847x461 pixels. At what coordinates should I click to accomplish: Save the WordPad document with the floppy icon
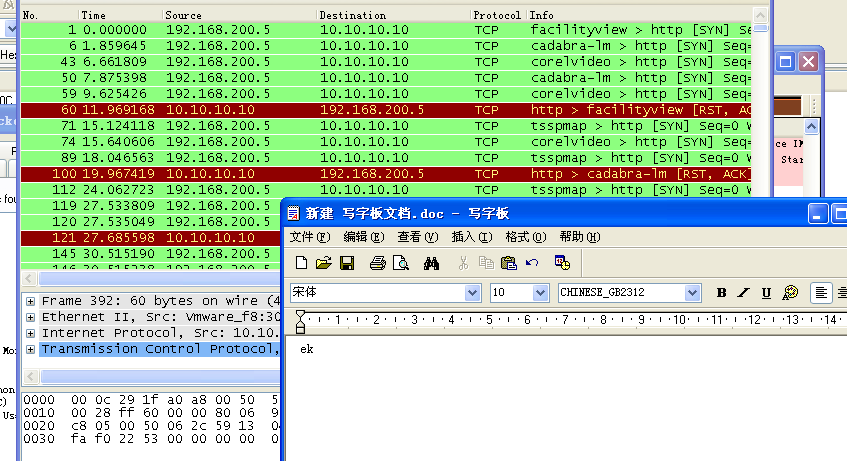point(347,263)
